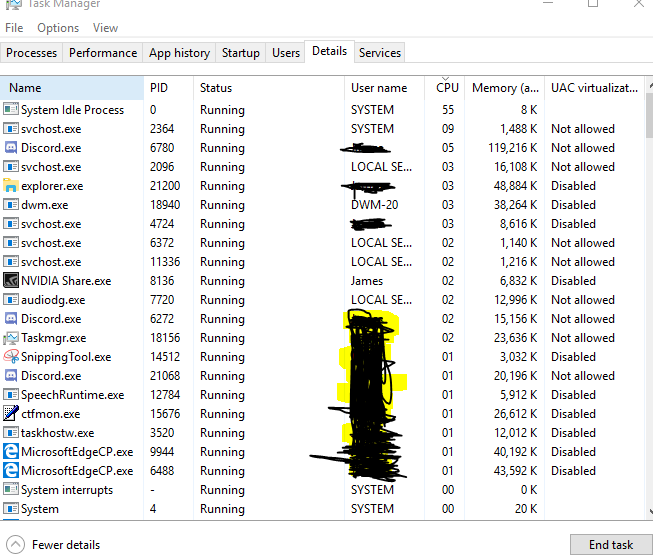
Task: Switch to the Startup tab
Action: (241, 53)
